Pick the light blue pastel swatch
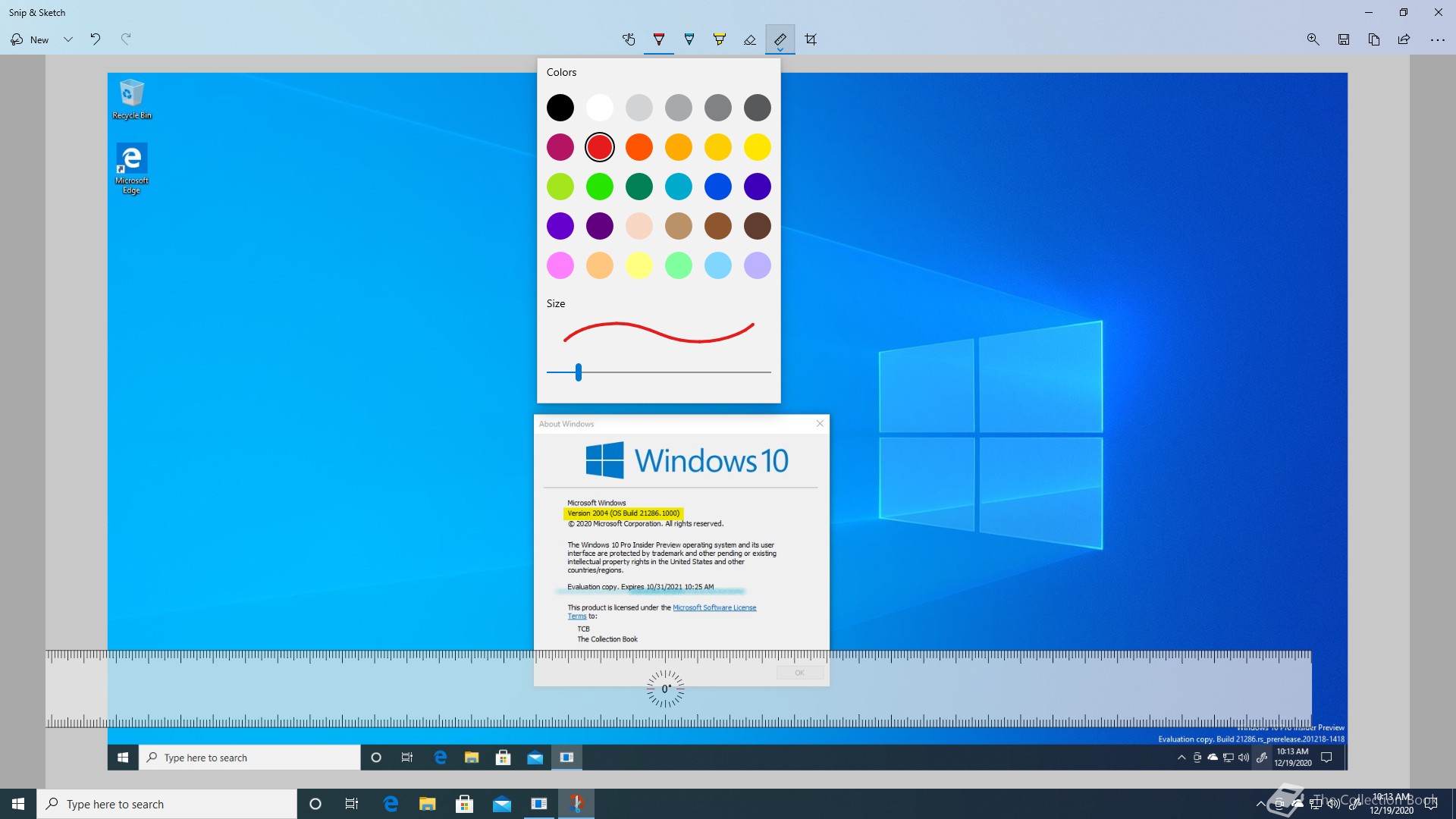Image resolution: width=1456 pixels, height=819 pixels. tap(718, 265)
